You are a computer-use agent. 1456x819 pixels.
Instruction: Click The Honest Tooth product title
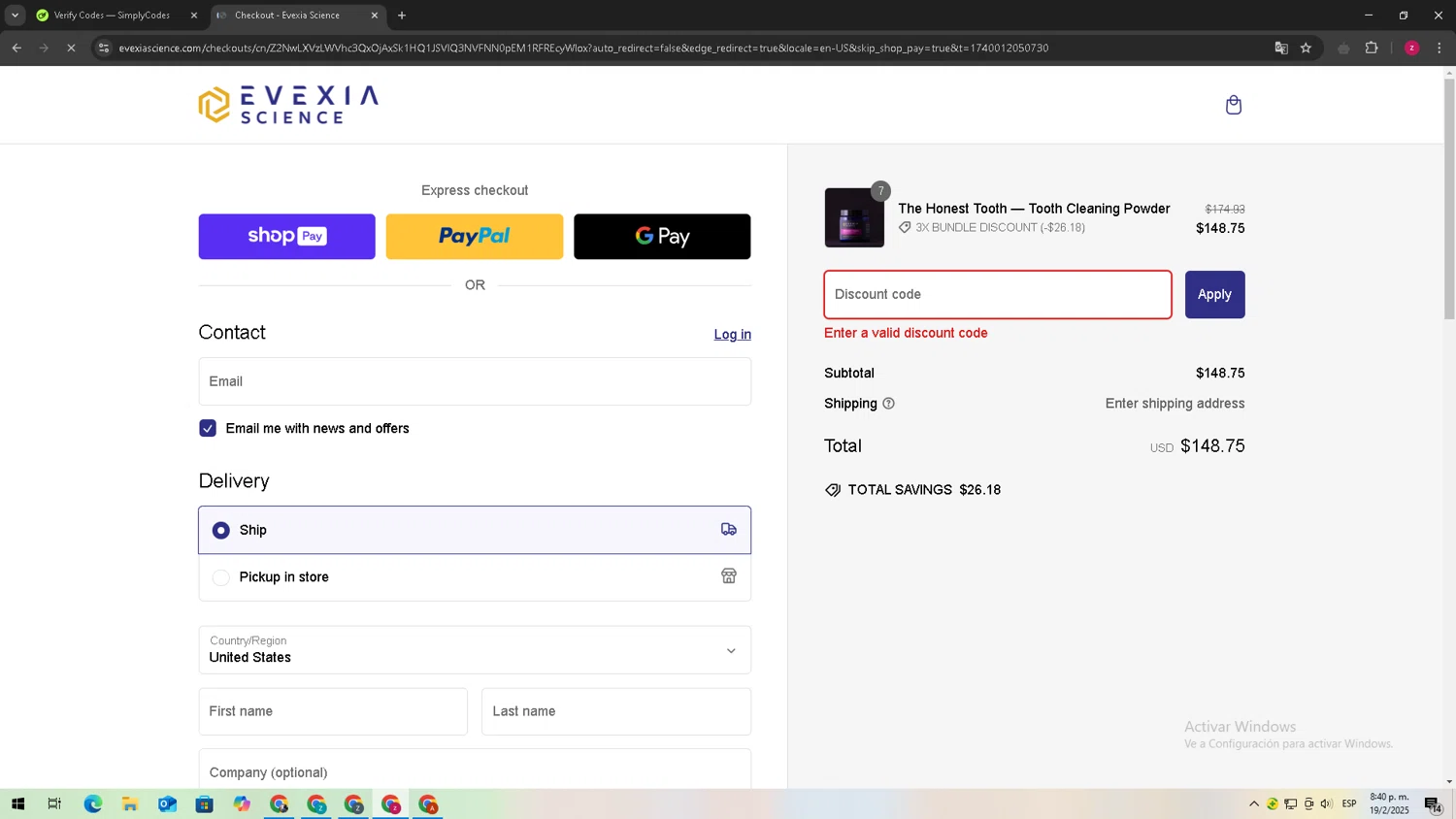(1034, 209)
